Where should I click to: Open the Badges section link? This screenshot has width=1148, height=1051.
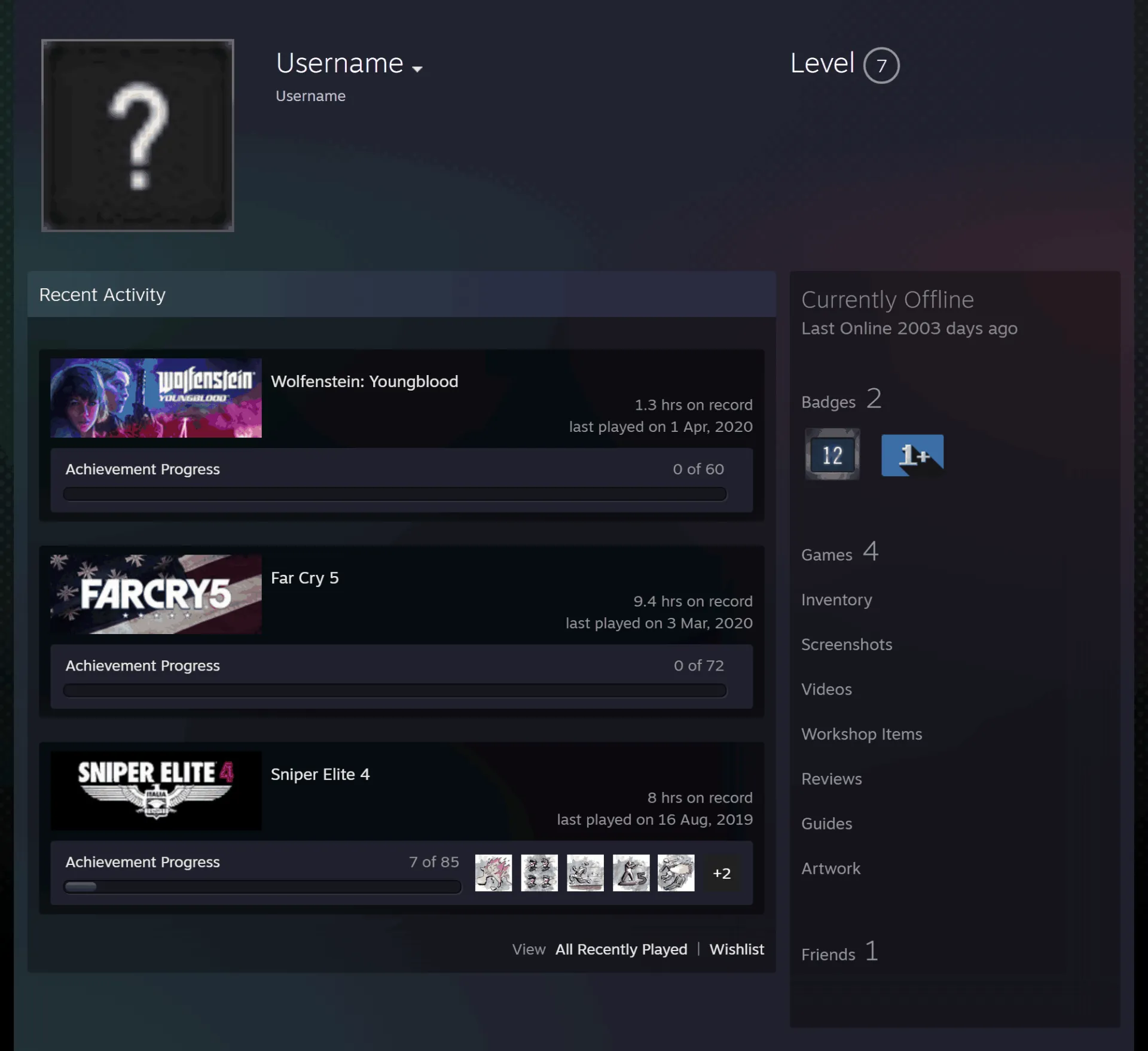tap(841, 400)
